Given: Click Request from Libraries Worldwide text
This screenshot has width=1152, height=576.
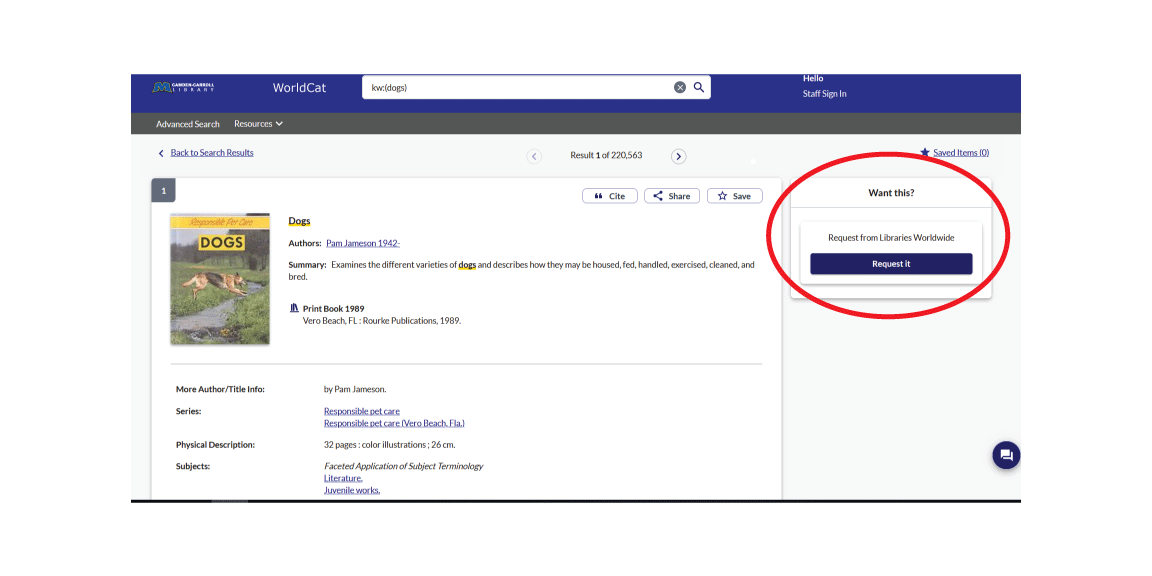Looking at the screenshot, I should [x=891, y=237].
